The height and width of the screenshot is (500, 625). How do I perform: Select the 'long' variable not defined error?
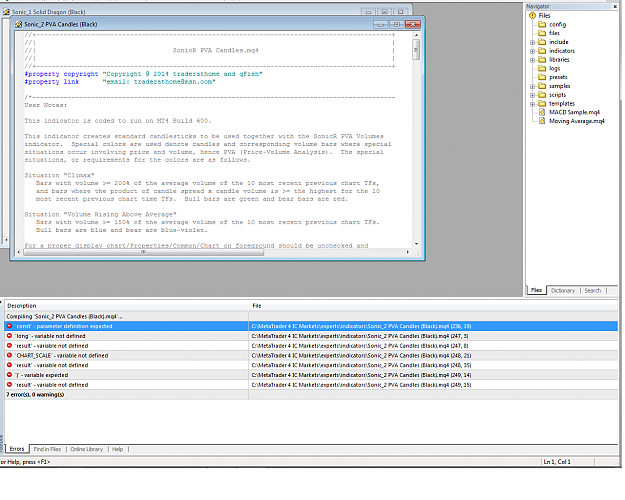[x=311, y=336]
